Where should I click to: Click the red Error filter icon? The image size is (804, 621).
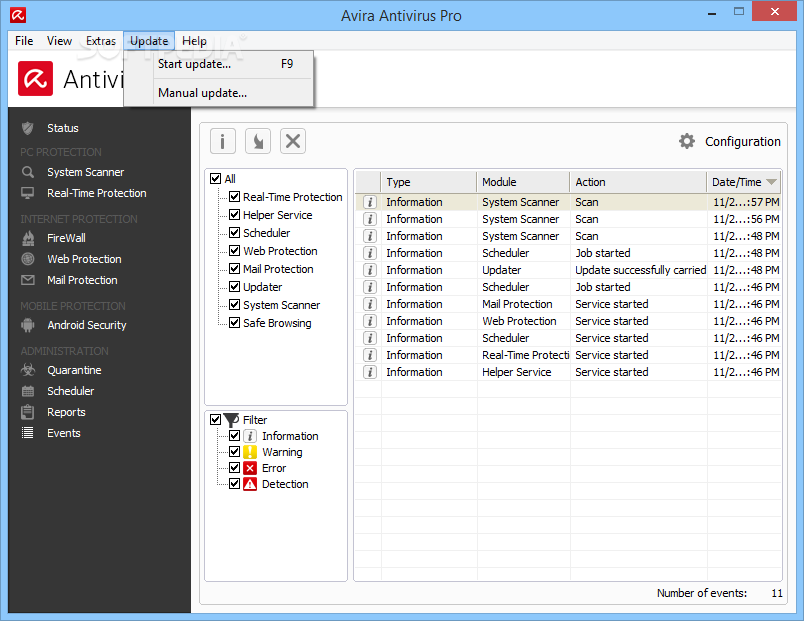(x=250, y=468)
